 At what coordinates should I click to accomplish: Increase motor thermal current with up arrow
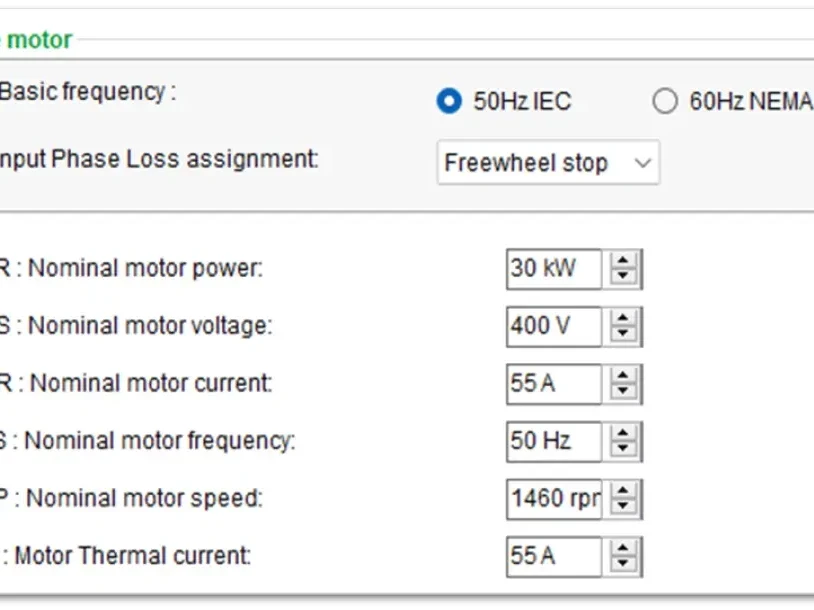pos(624,548)
